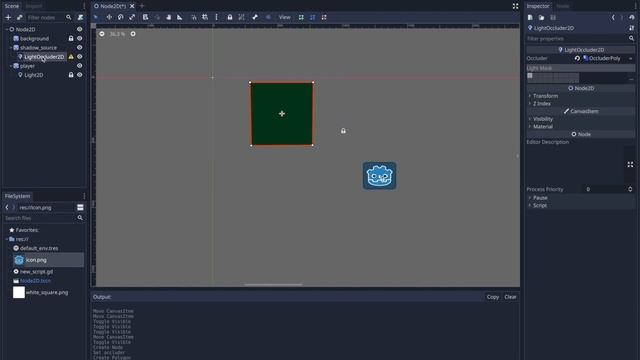Viewport: 640px width, 360px height.
Task: Lock the selected node via toolbar lock
Action: 230,17
